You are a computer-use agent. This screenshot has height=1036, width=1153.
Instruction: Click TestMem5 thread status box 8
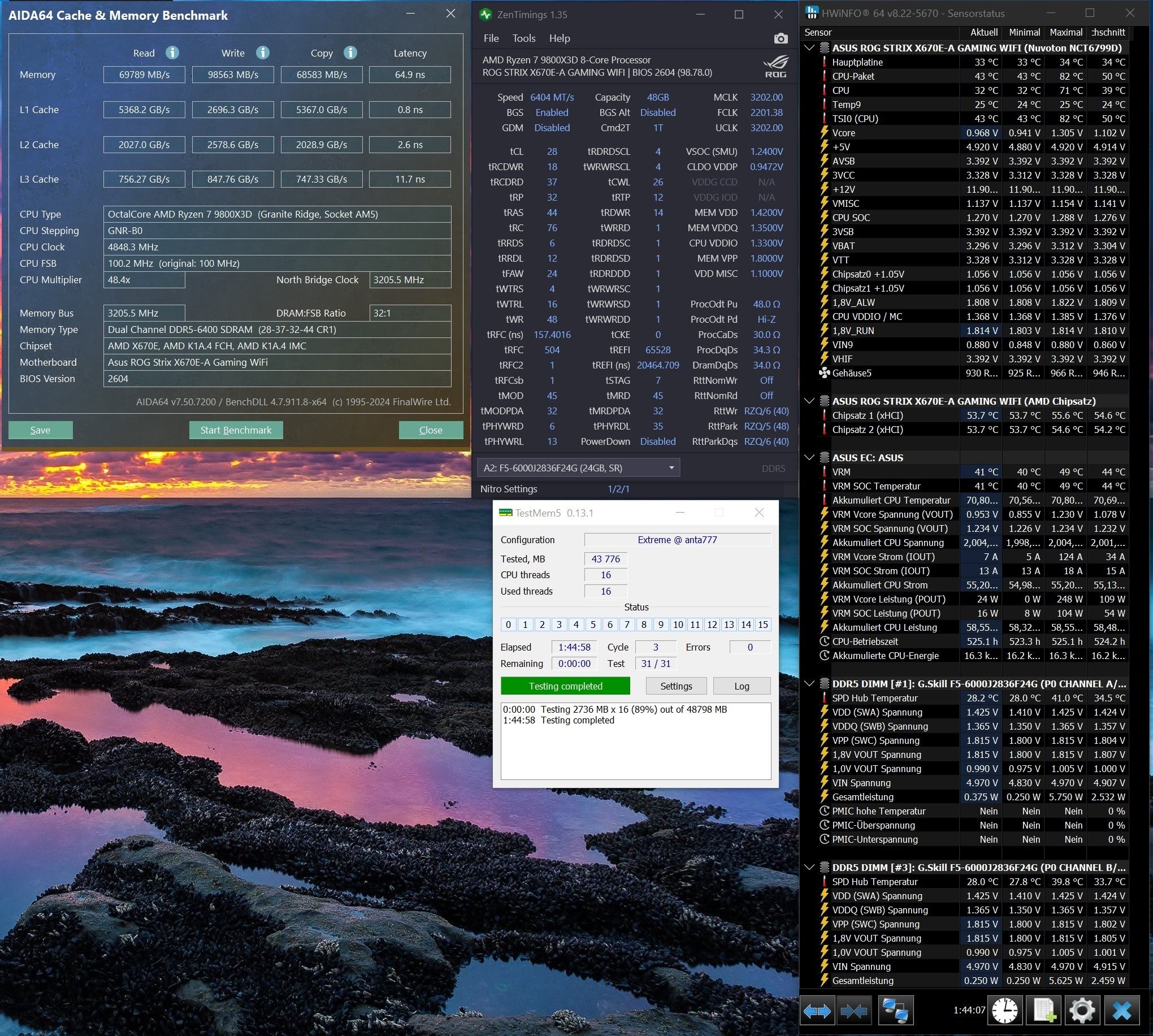[644, 625]
